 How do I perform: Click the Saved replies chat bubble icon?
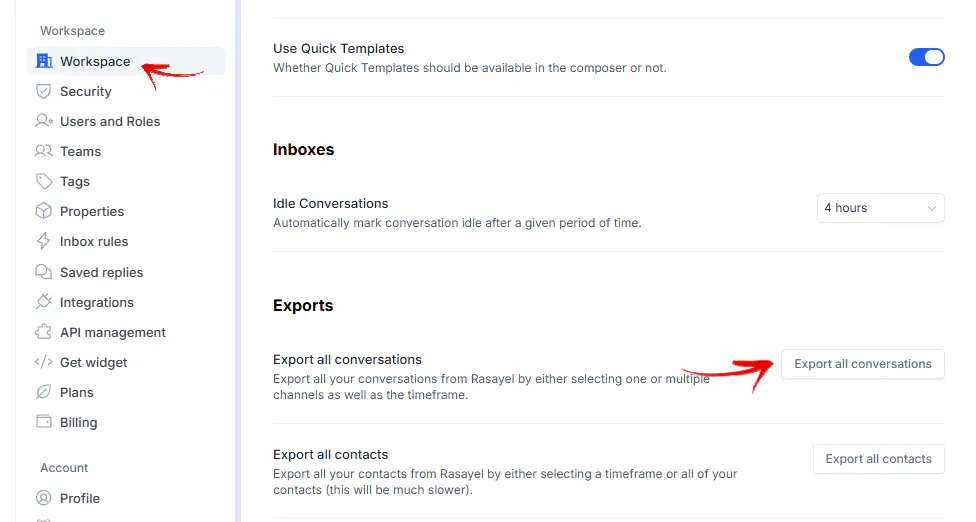point(44,272)
